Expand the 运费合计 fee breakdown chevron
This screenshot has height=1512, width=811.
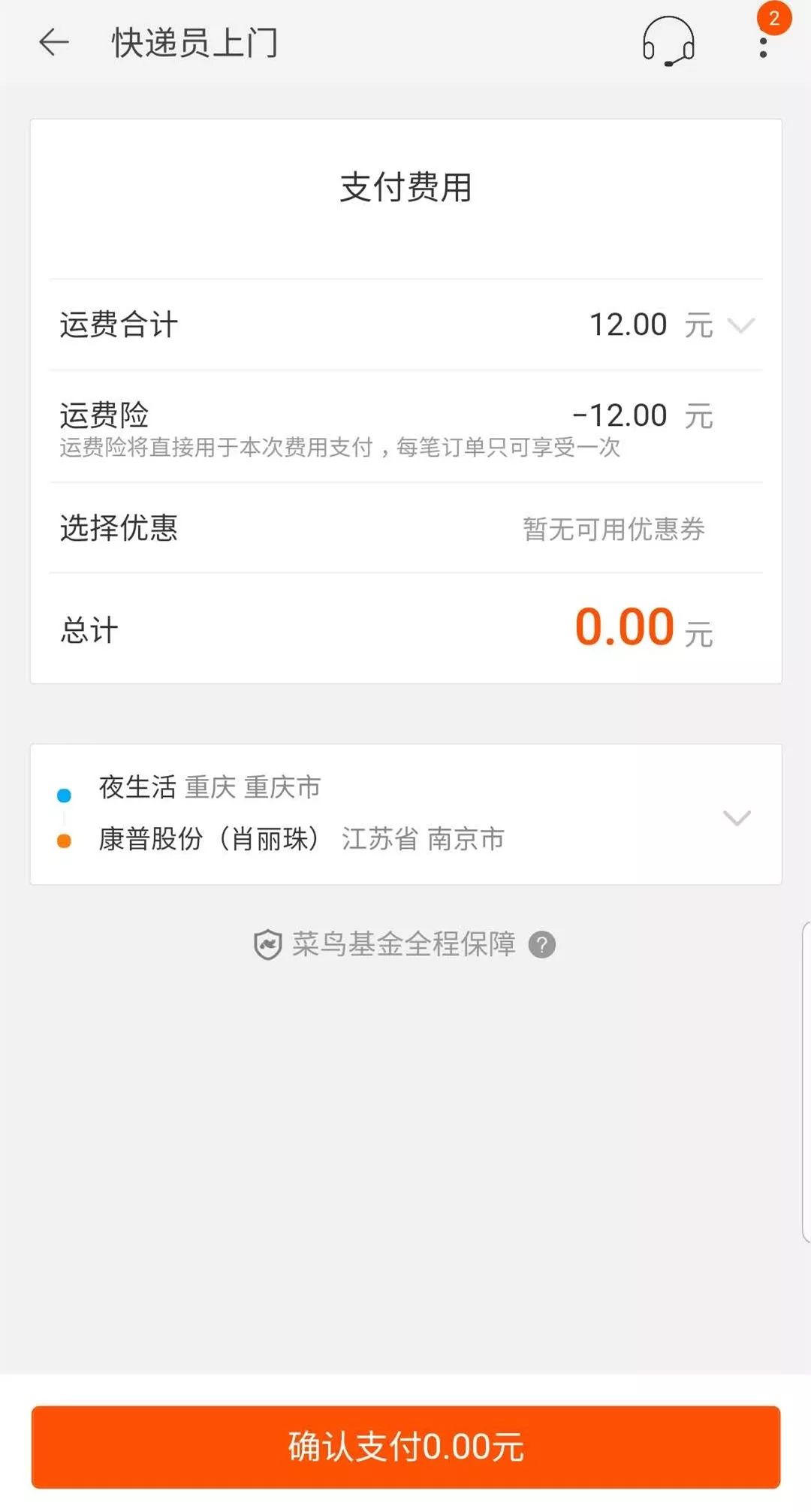(x=741, y=325)
